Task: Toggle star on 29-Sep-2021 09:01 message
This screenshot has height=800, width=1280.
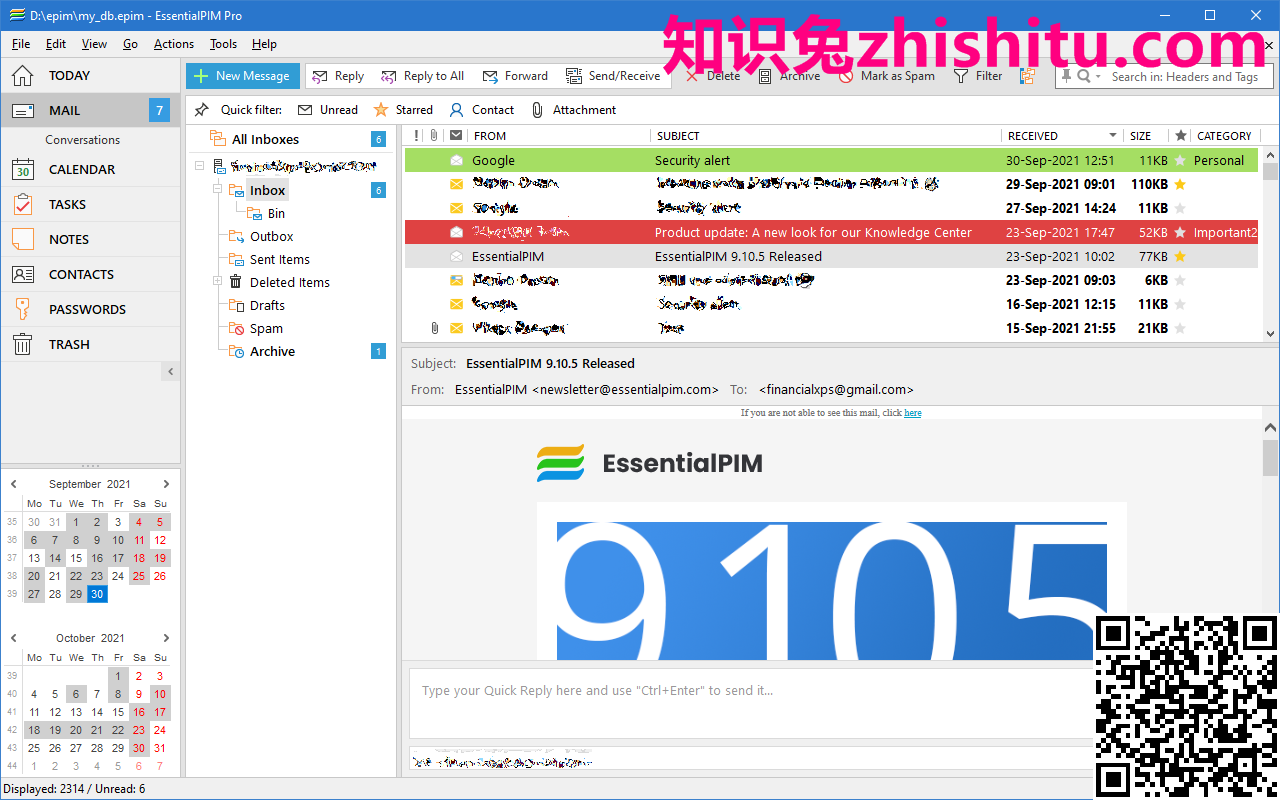Action: [x=1180, y=184]
